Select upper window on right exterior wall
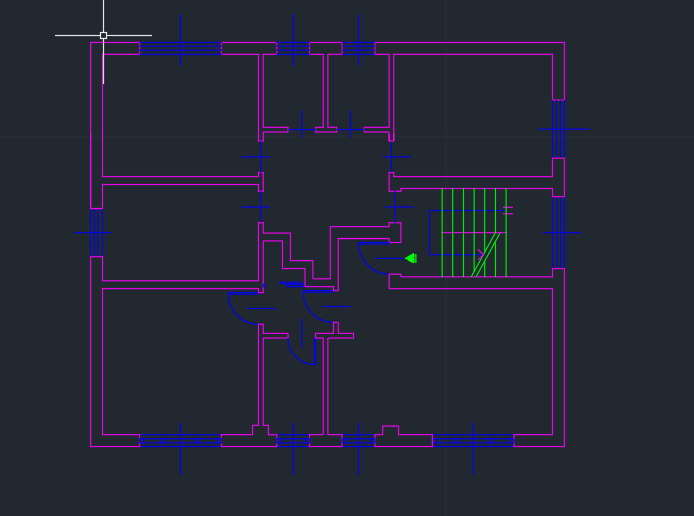694x516 pixels. 558,129
